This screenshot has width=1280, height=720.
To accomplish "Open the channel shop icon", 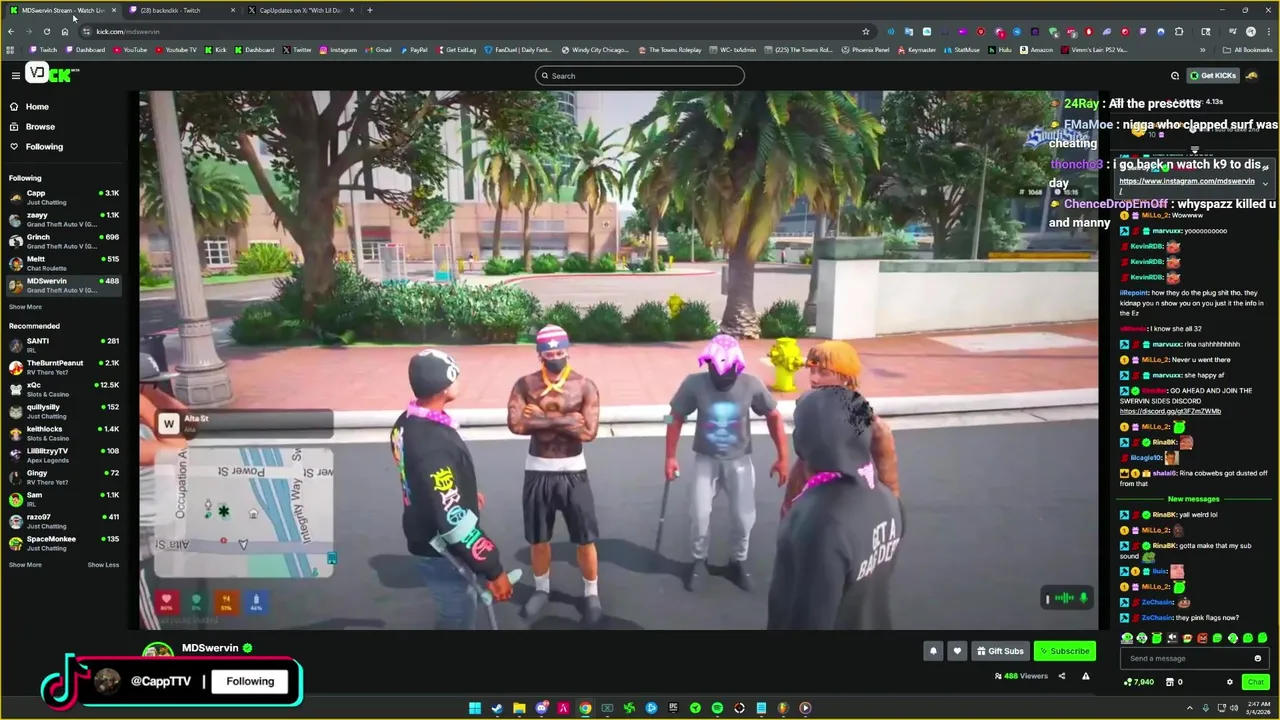I will click(x=1171, y=682).
